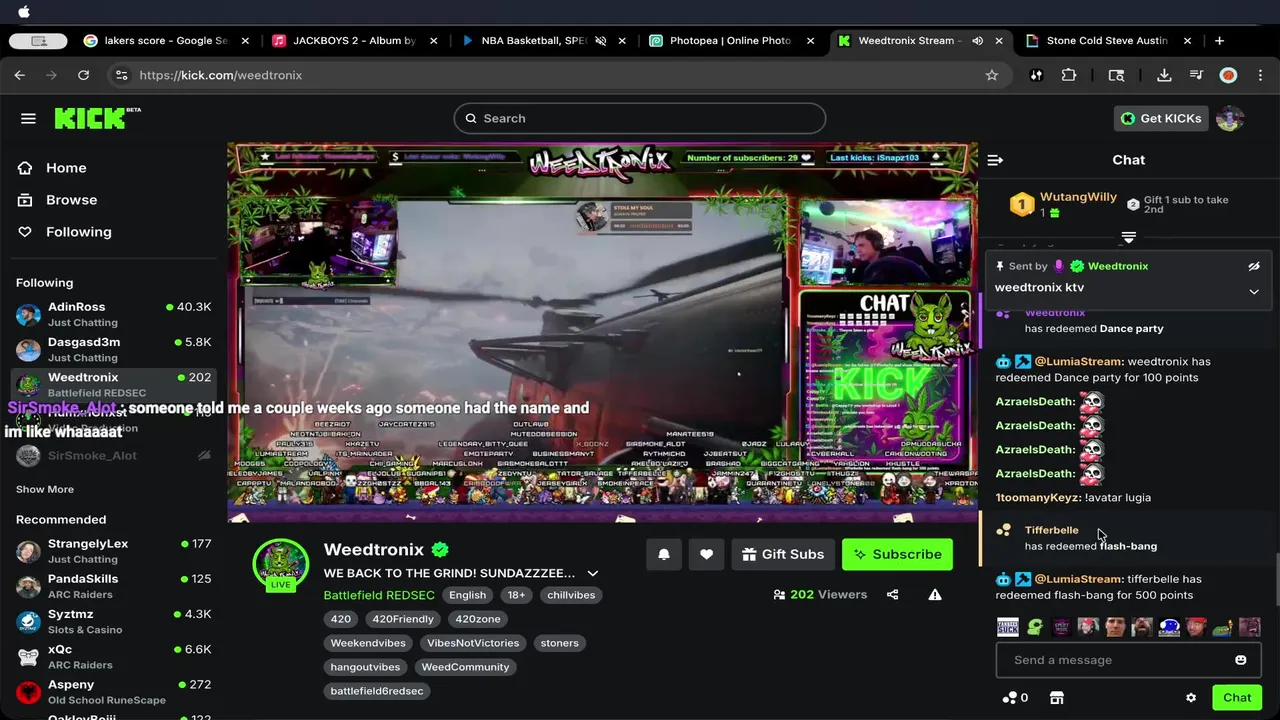Hide the pinned weedtronix ktv message
The width and height of the screenshot is (1280, 720).
click(x=1254, y=266)
